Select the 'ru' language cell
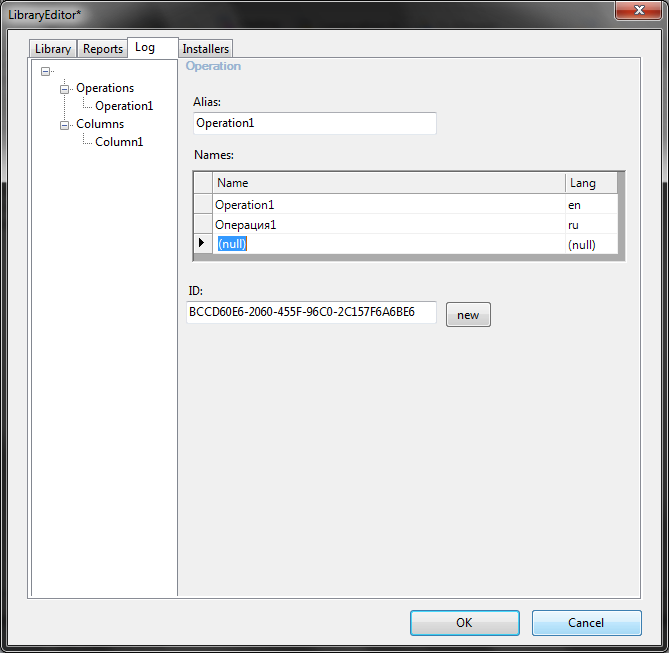Screen dimensions: 669x653 pos(590,224)
